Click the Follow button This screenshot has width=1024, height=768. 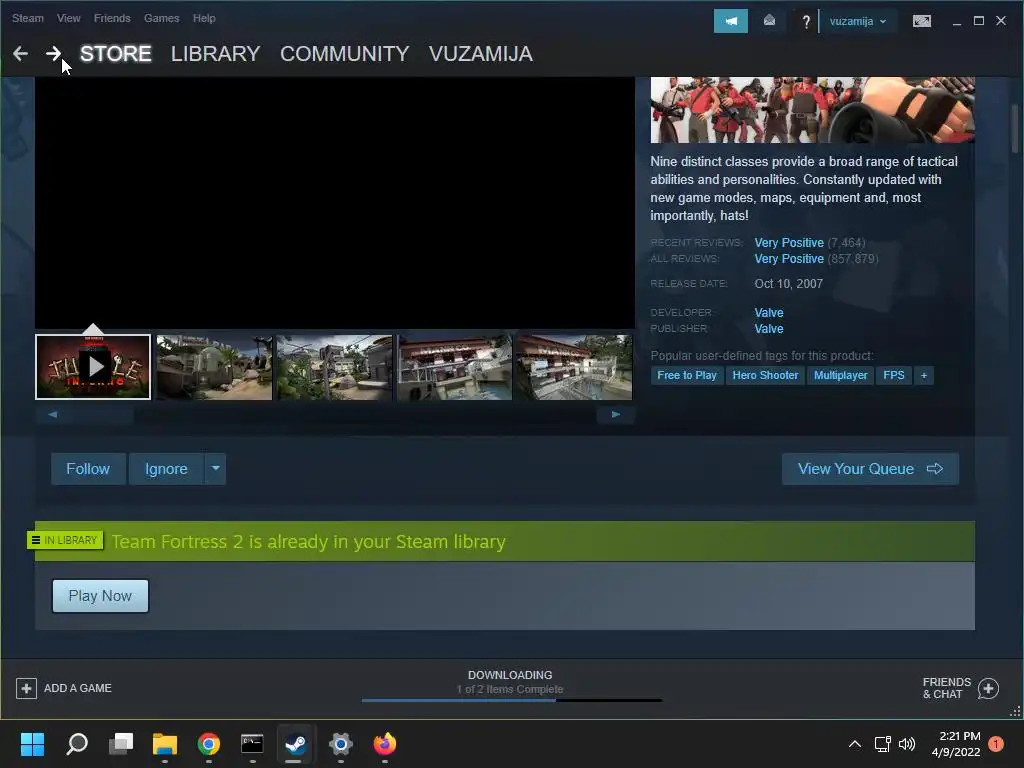[88, 469]
